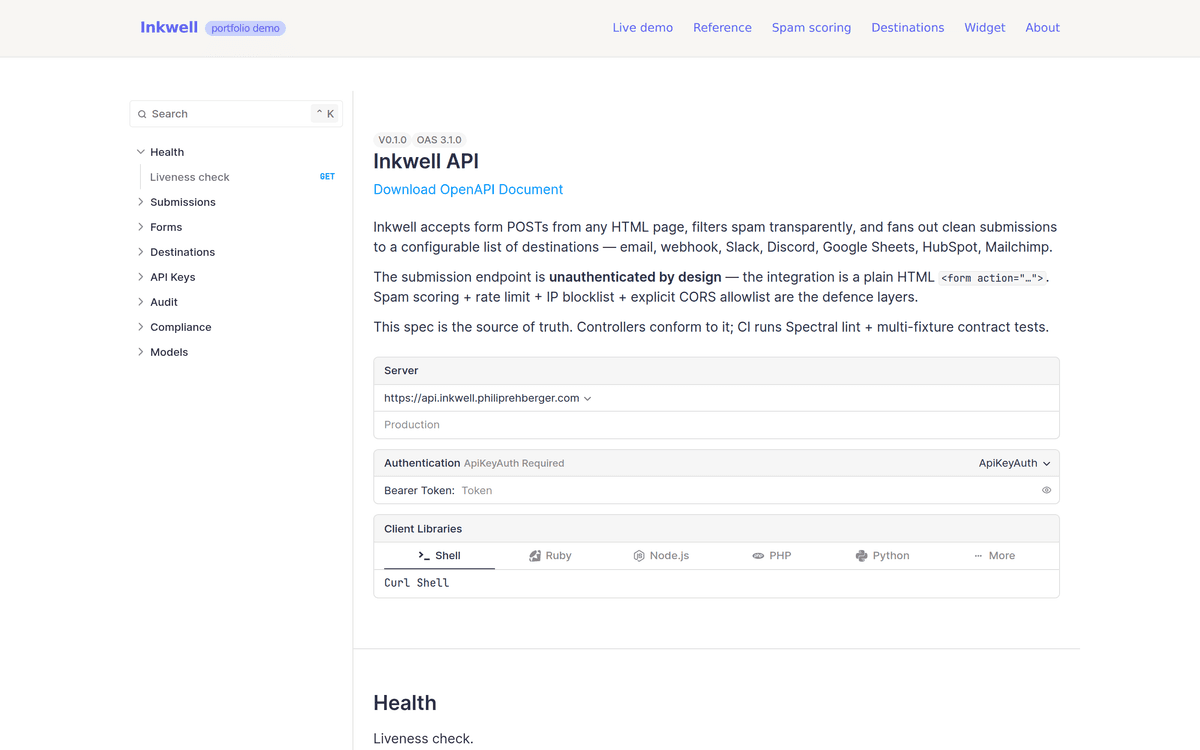Image resolution: width=1200 pixels, height=750 pixels.
Task: Click the Production server description
Action: pyautogui.click(x=412, y=425)
